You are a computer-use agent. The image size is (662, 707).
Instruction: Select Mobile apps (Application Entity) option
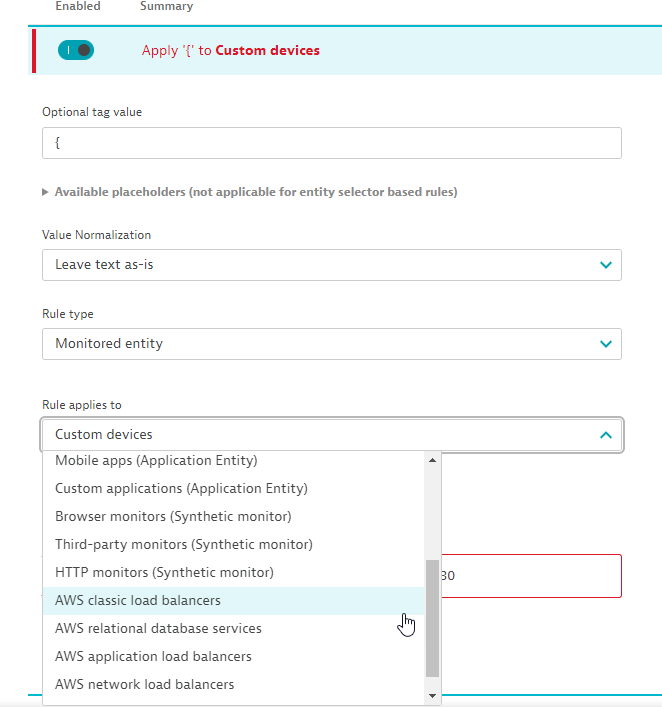click(156, 461)
